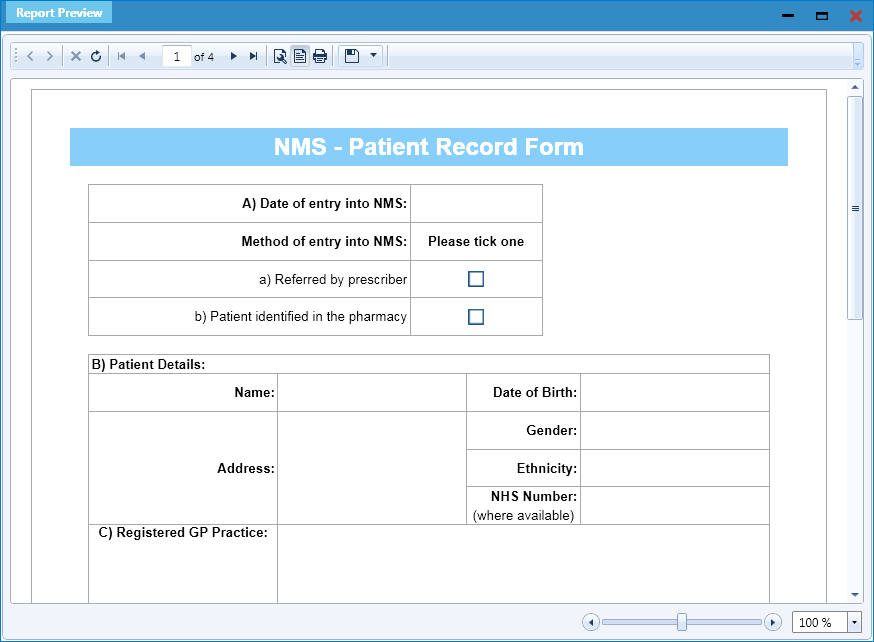Jump to the last page
Viewport: 874px width, 642px height.
(x=254, y=56)
